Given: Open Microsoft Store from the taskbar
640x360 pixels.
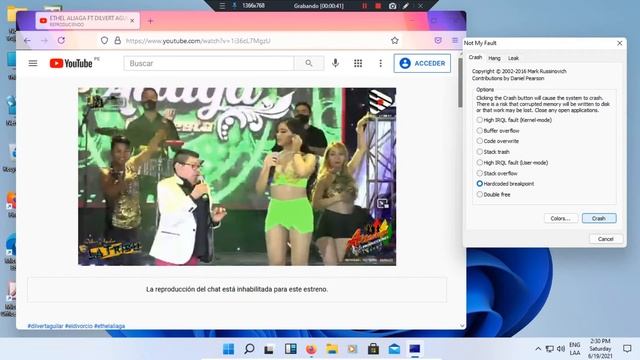Looking at the screenshot, I should click(373, 349).
